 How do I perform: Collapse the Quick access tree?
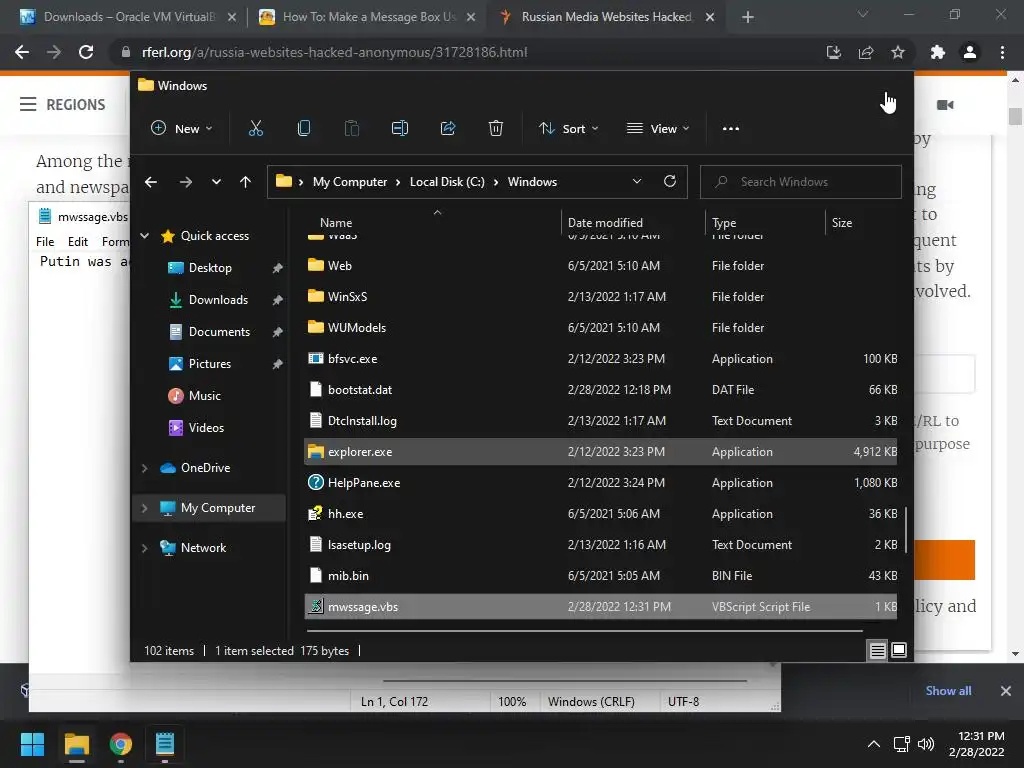[x=145, y=236]
